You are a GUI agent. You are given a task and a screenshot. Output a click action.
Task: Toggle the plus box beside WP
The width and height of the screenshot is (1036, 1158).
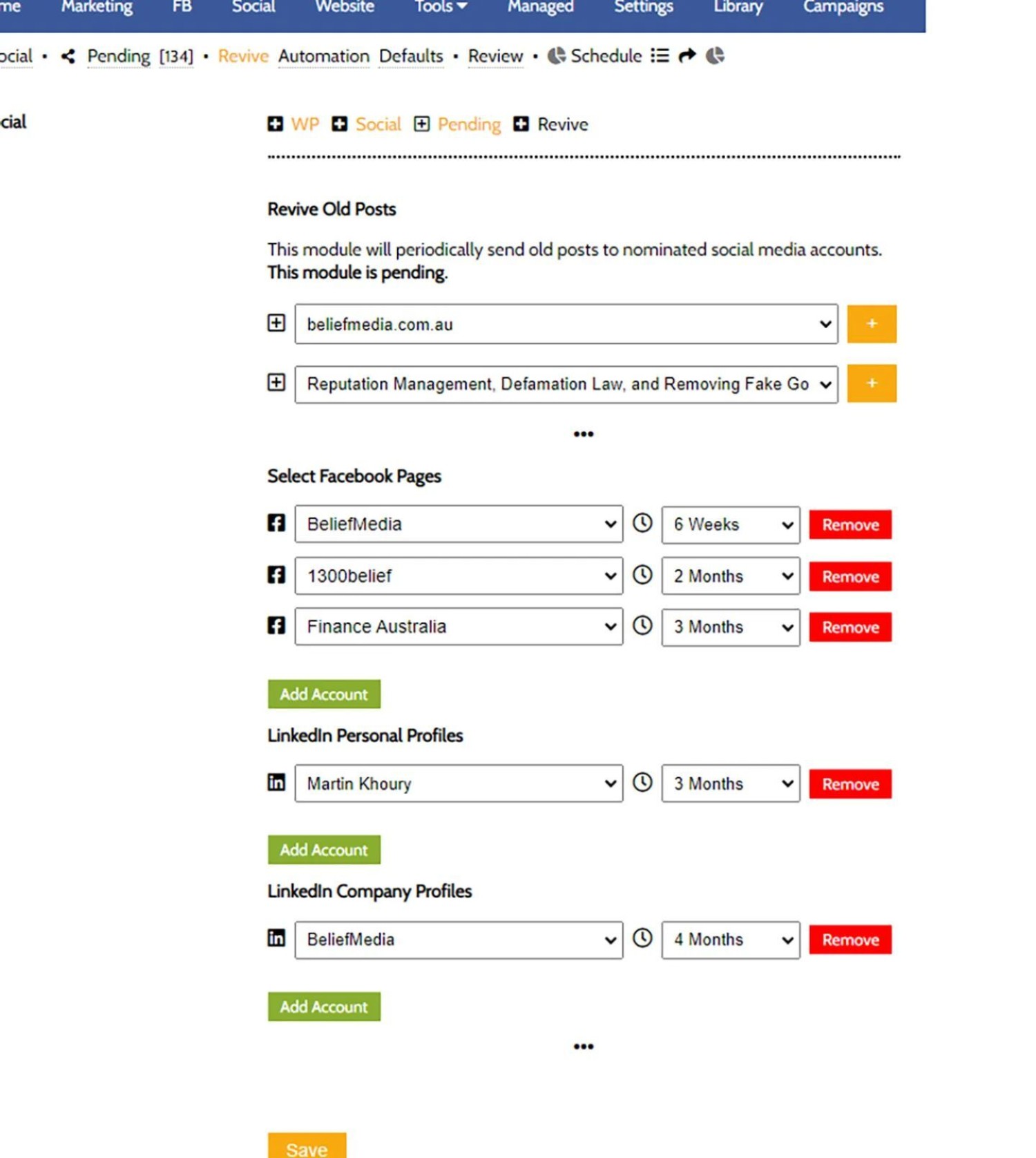point(275,124)
